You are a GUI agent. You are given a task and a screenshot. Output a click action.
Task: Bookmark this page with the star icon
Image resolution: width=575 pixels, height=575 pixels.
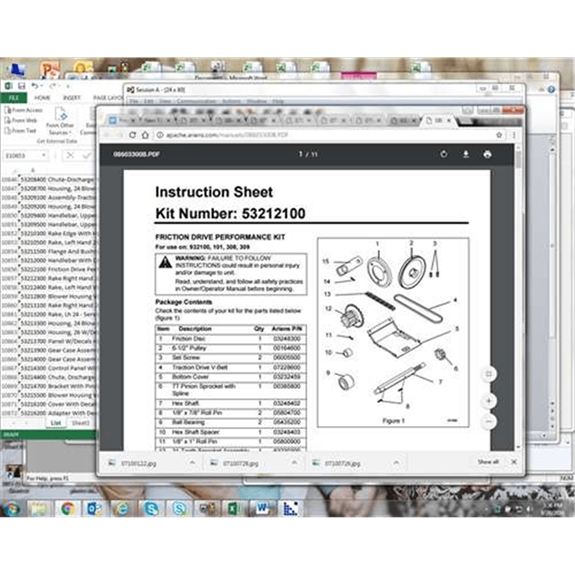499,135
